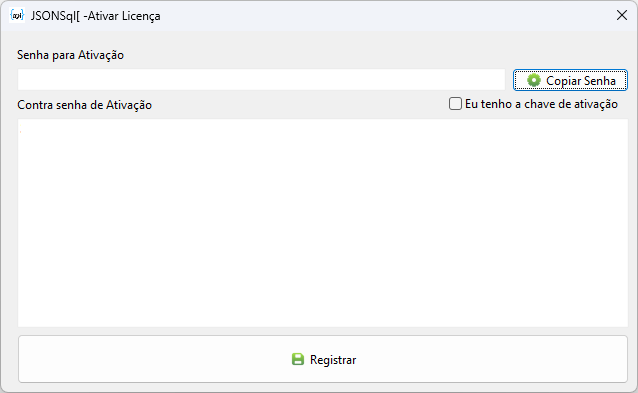The image size is (638, 393).
Task: Click the green gear icon beside Copiar Senha
Action: coord(533,81)
